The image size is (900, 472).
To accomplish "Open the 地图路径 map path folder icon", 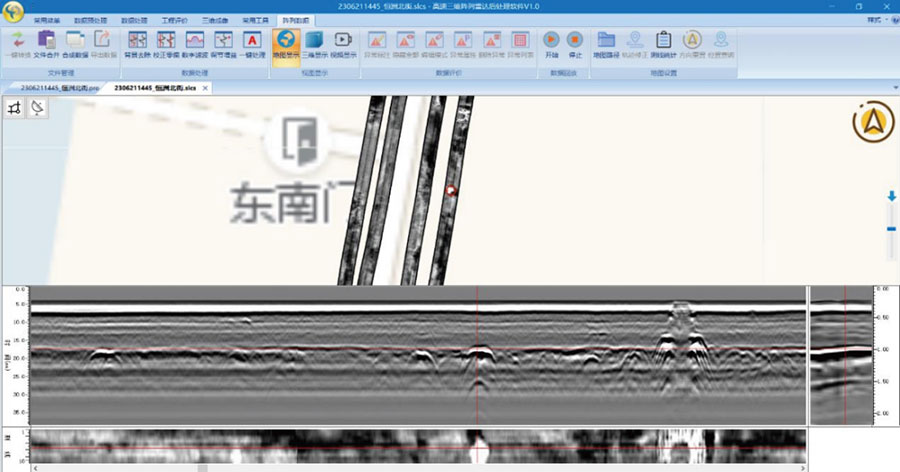I will [x=606, y=43].
